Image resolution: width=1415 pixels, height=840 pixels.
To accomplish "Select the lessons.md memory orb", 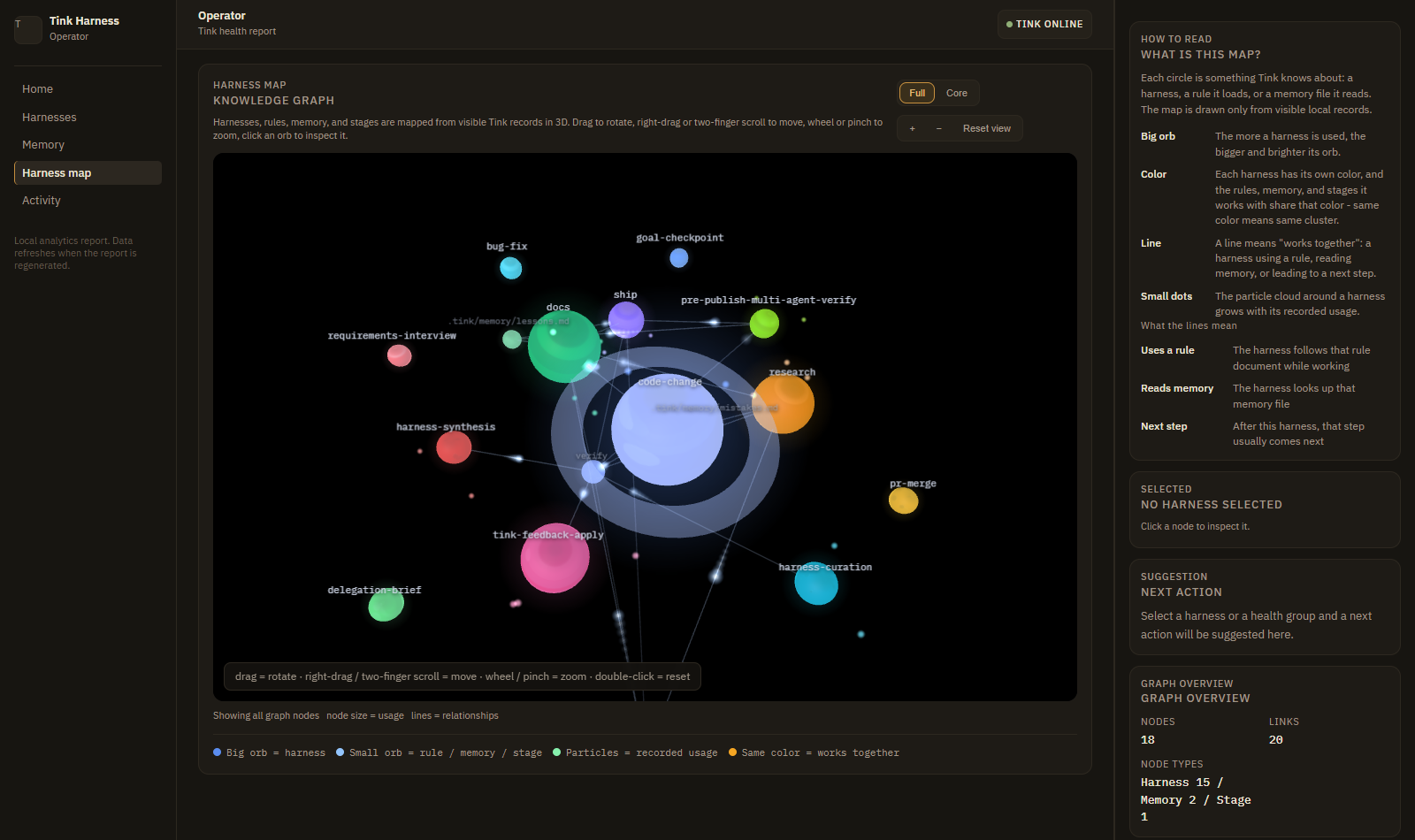I will pos(512,339).
